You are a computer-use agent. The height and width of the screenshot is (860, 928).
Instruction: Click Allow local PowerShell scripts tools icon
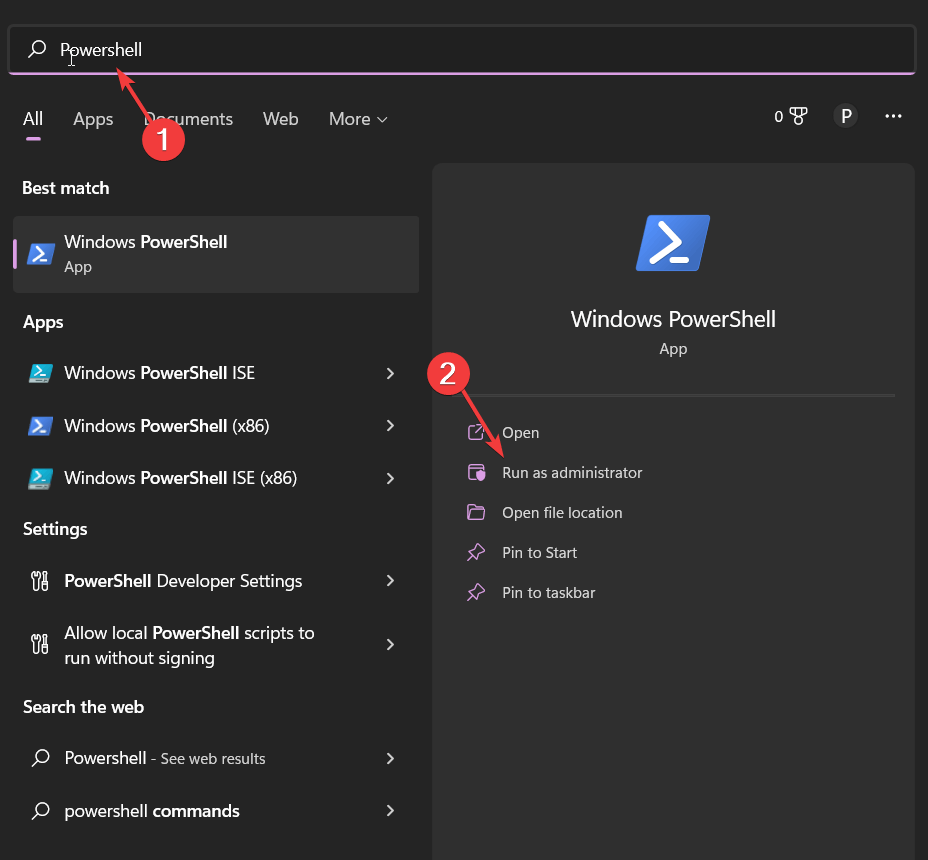pos(40,644)
